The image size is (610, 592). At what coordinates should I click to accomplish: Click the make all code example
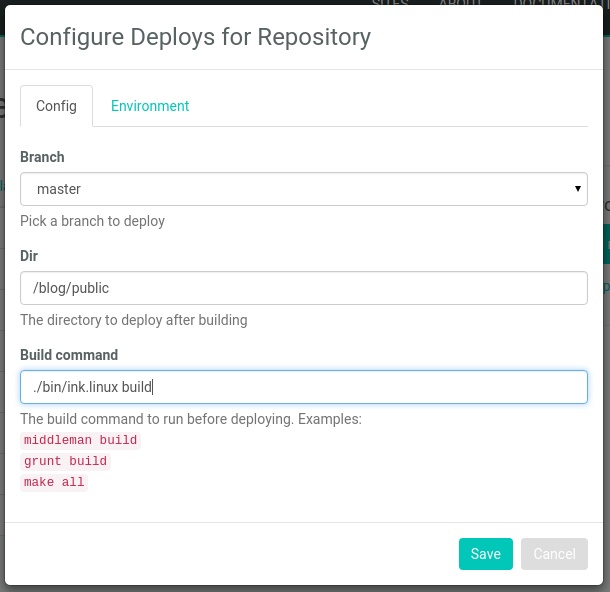(54, 482)
